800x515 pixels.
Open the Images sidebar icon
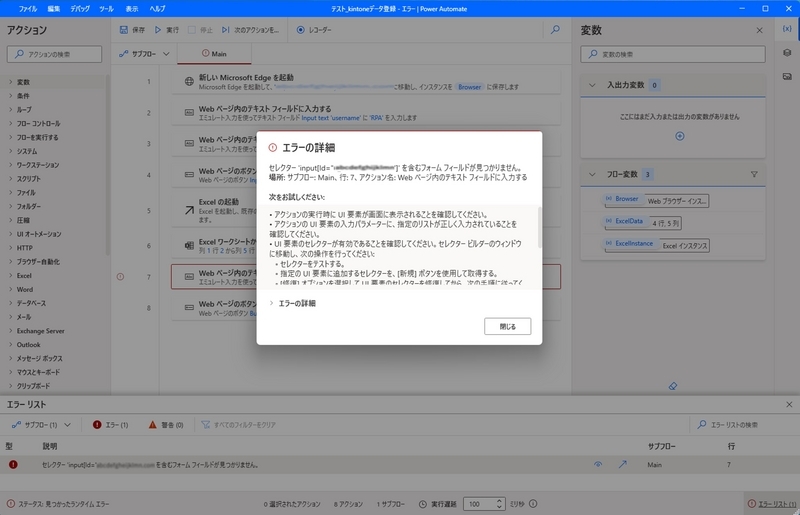(x=787, y=77)
